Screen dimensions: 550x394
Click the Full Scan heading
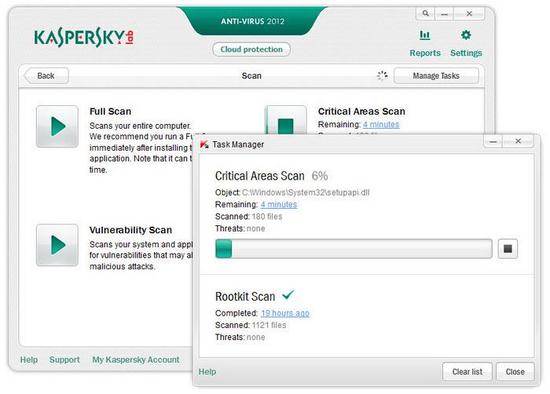pos(110,112)
